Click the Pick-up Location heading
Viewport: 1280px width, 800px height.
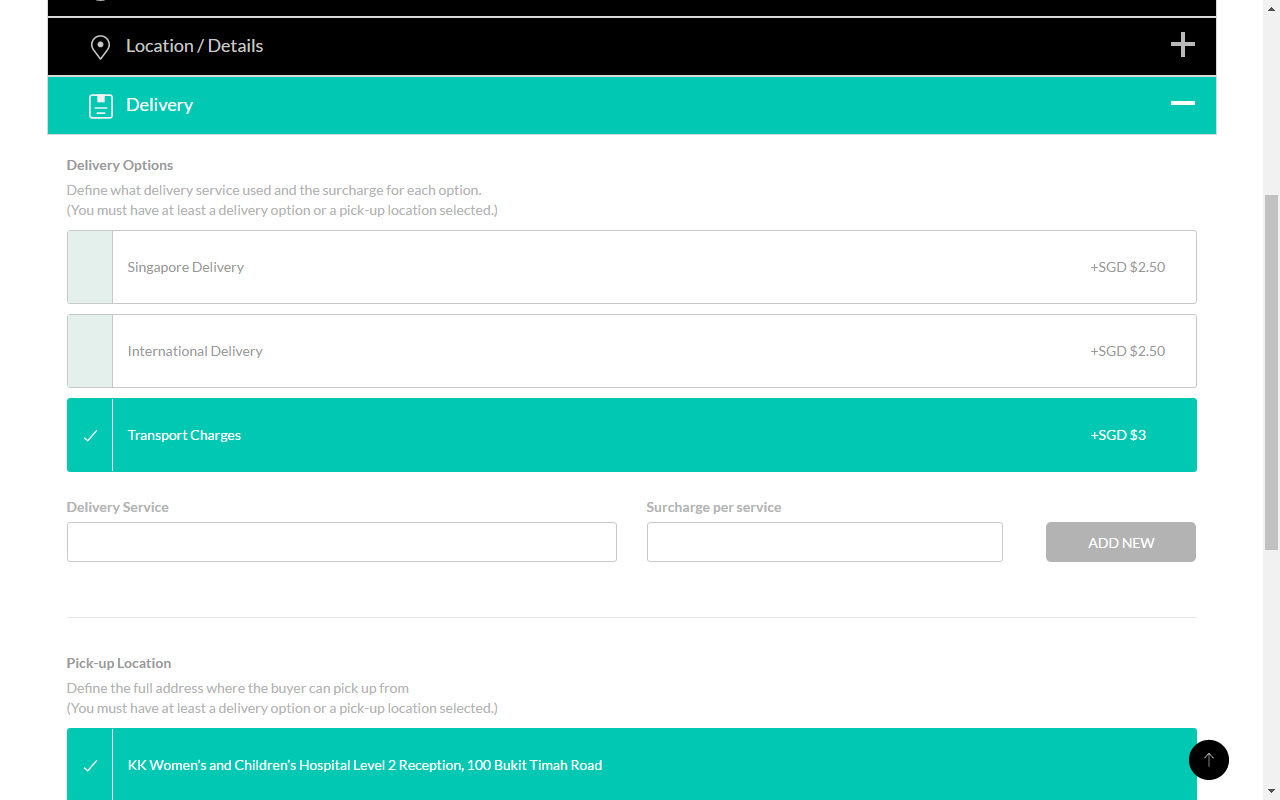click(119, 663)
